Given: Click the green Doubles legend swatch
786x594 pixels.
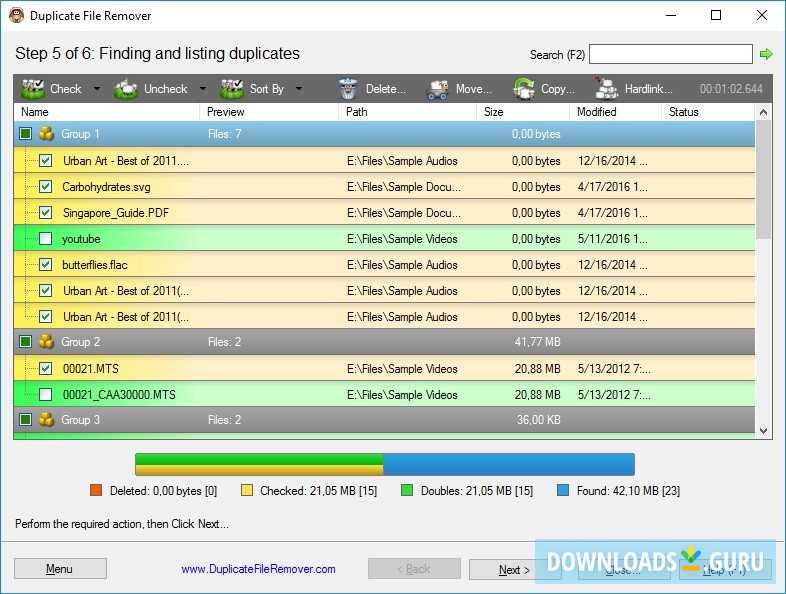Looking at the screenshot, I should [407, 490].
